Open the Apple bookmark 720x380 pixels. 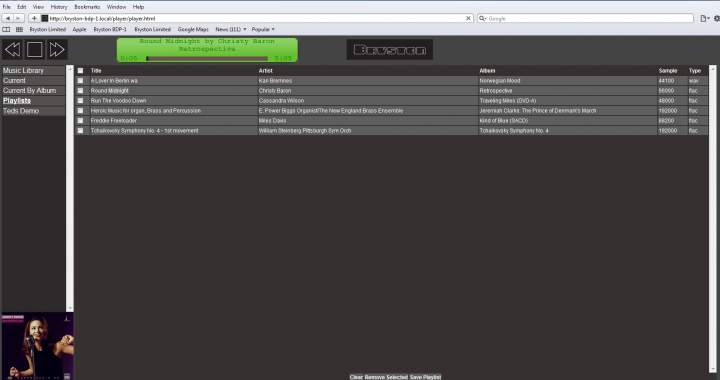79,29
